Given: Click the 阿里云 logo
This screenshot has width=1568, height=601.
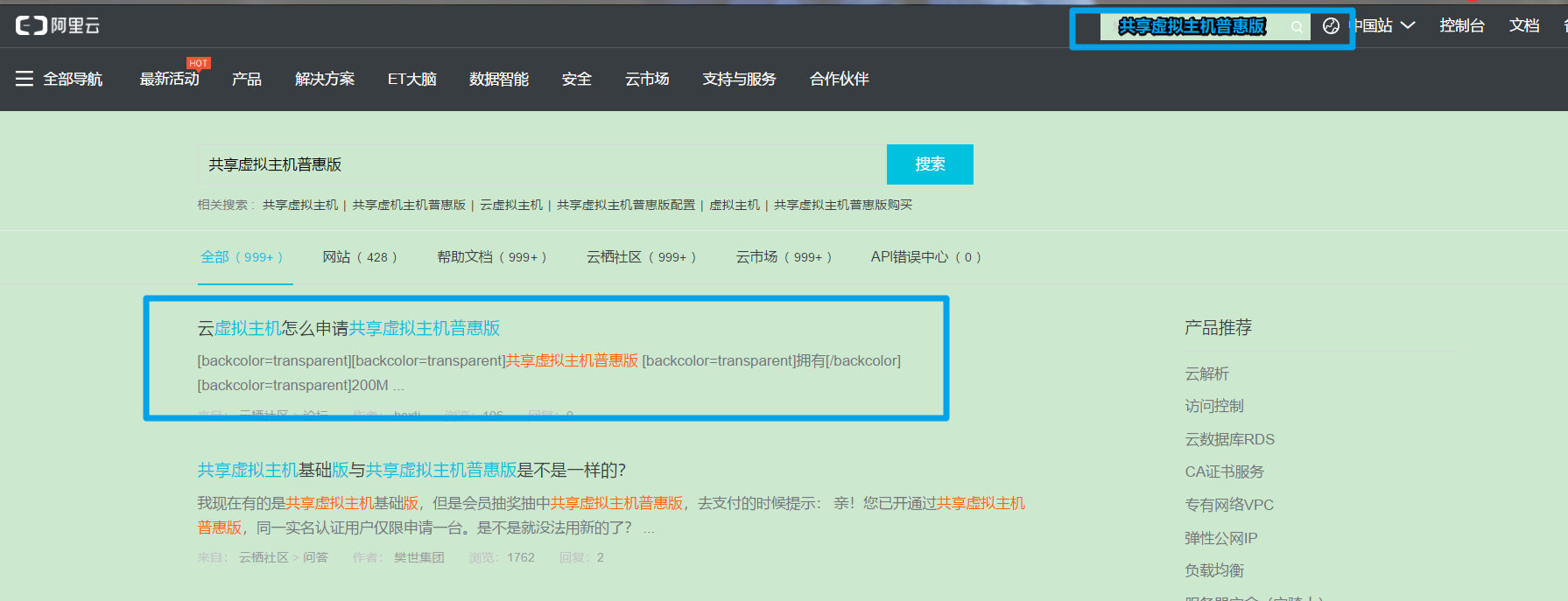Looking at the screenshot, I should pyautogui.click(x=58, y=25).
